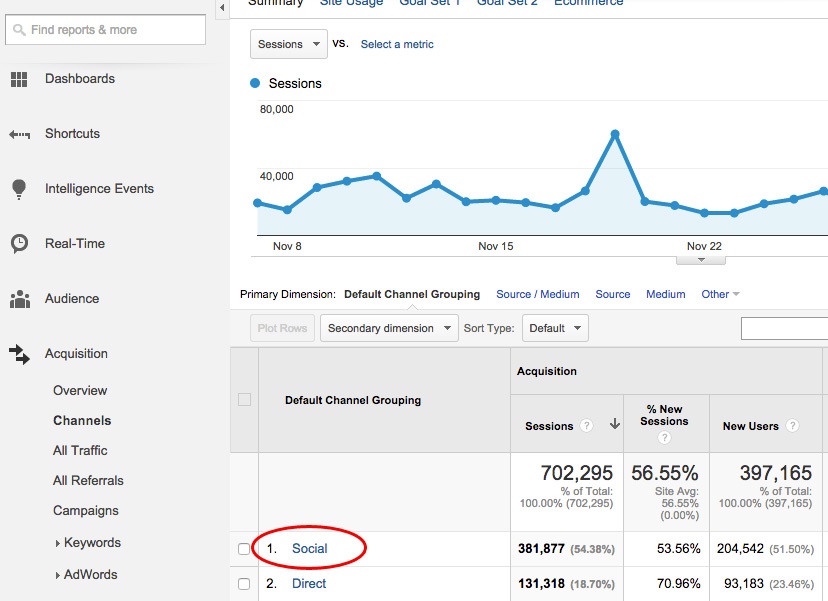
Task: Check the Direct row checkbox
Action: [244, 583]
